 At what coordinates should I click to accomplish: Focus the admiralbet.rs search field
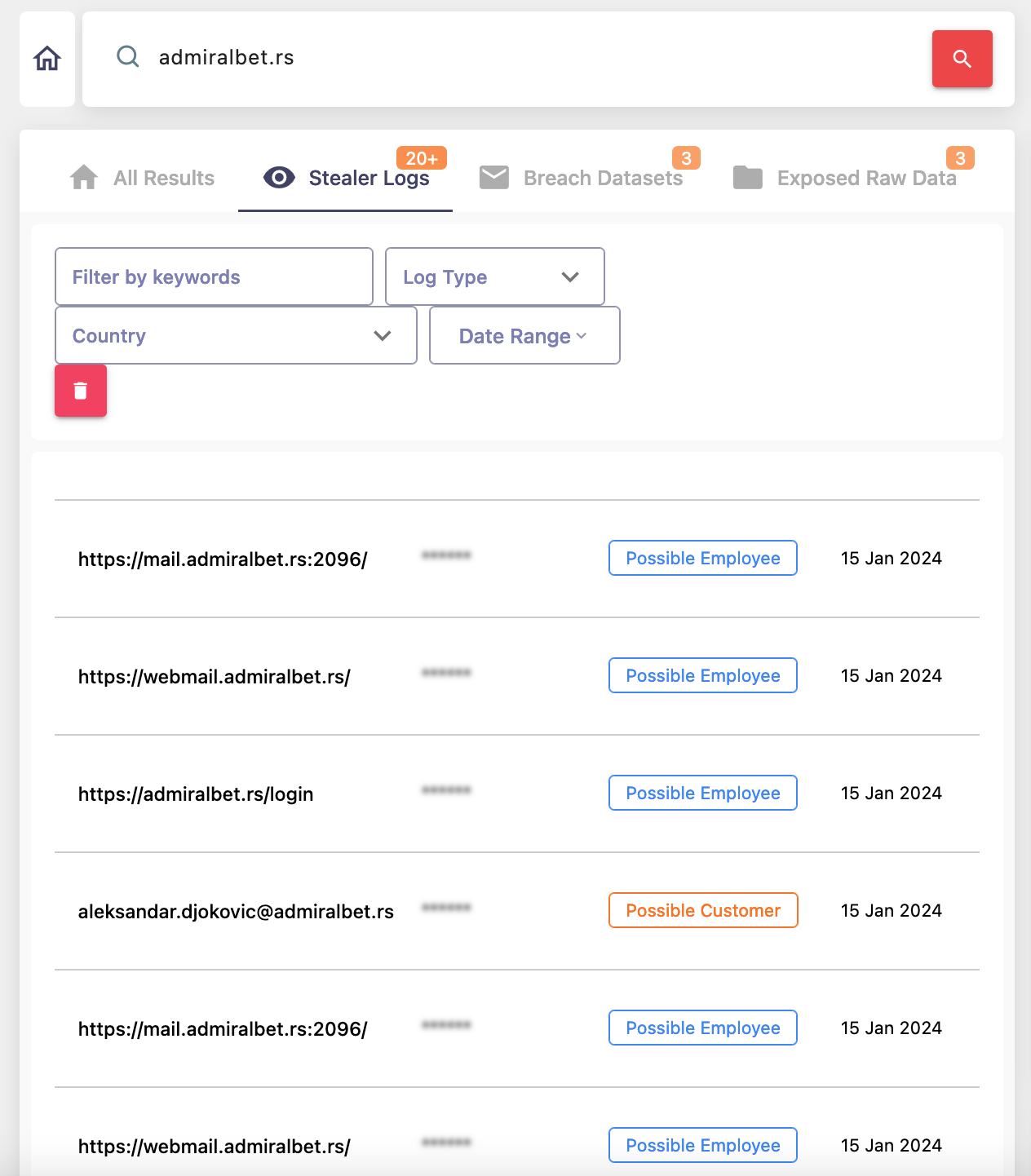point(522,58)
